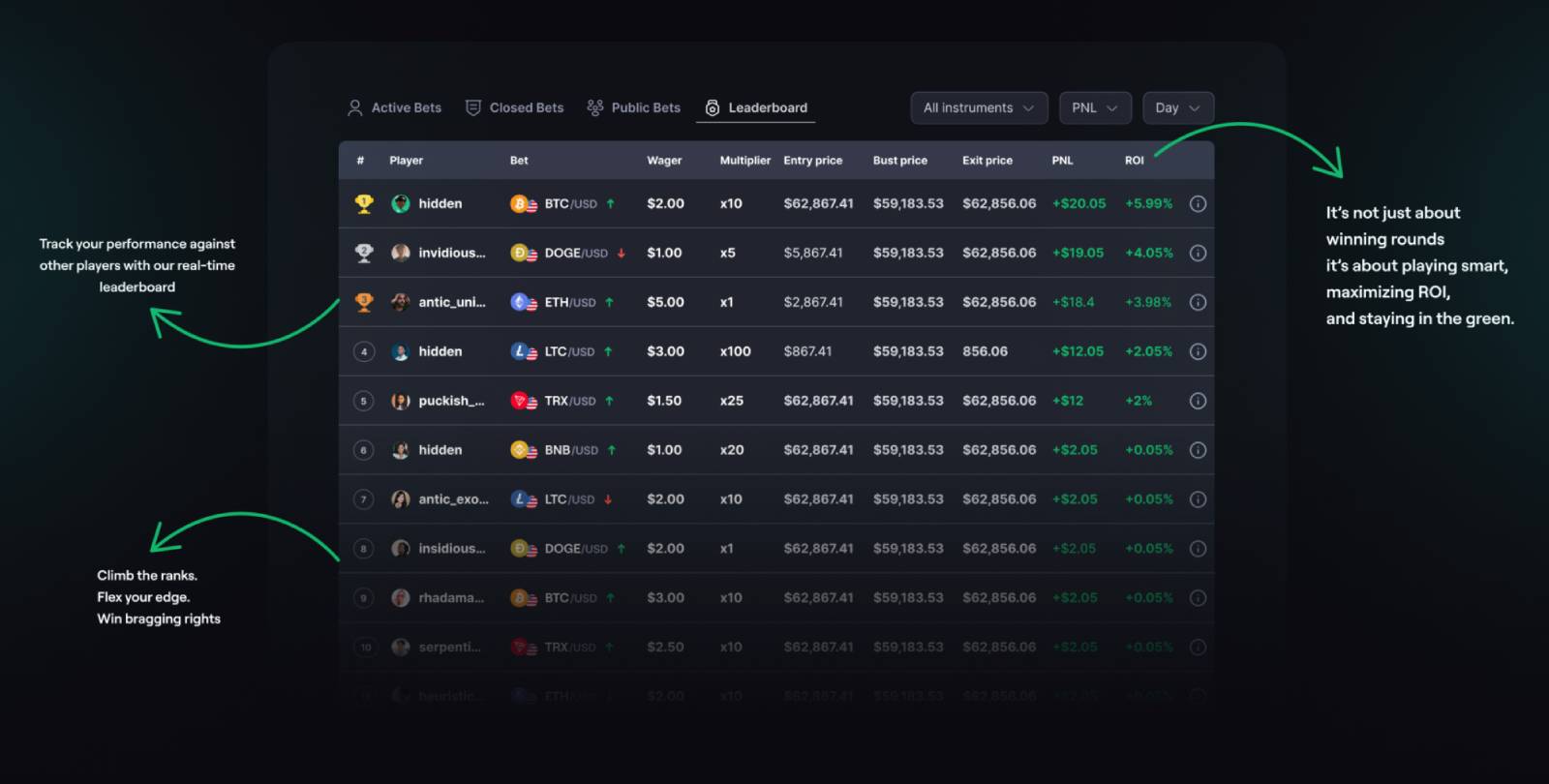
Task: Click the avatar of player invidious
Action: pos(400,253)
